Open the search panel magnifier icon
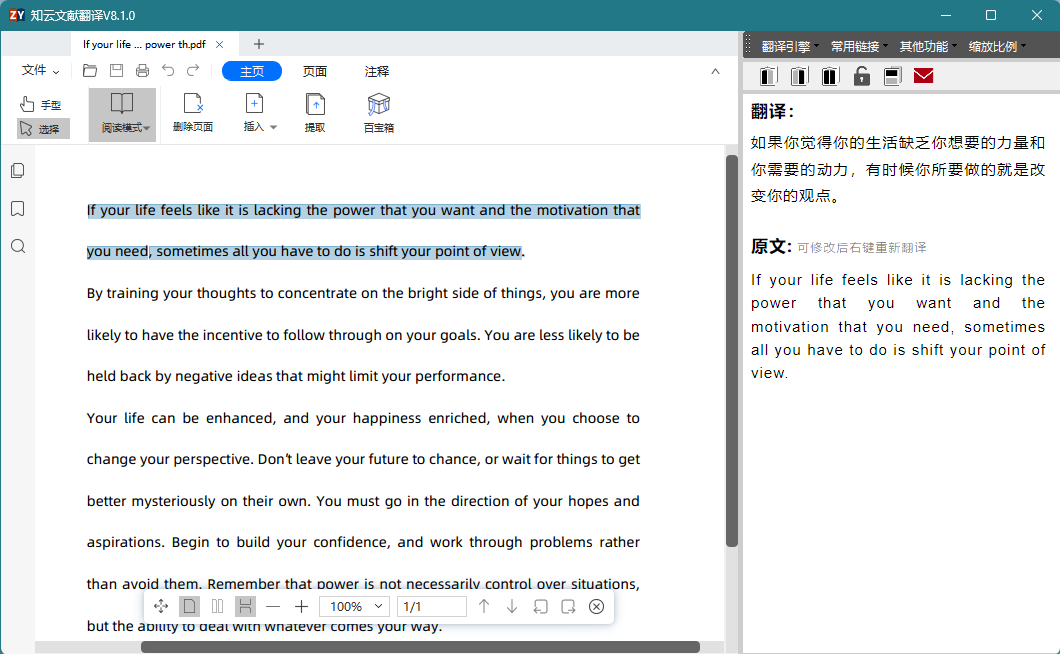1060x654 pixels. 18,246
